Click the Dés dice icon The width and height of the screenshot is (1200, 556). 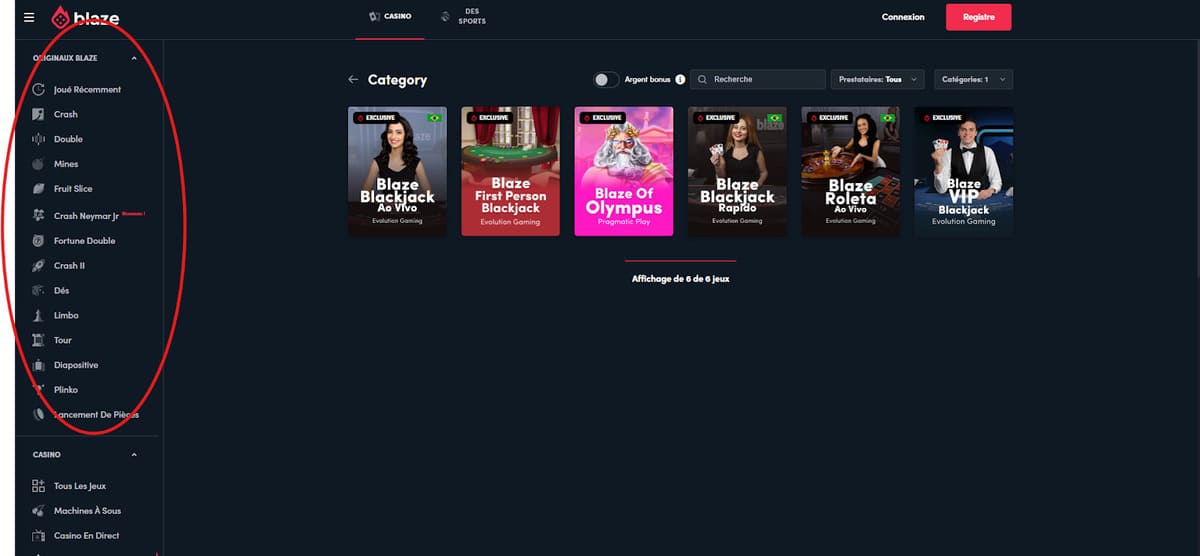tap(39, 290)
